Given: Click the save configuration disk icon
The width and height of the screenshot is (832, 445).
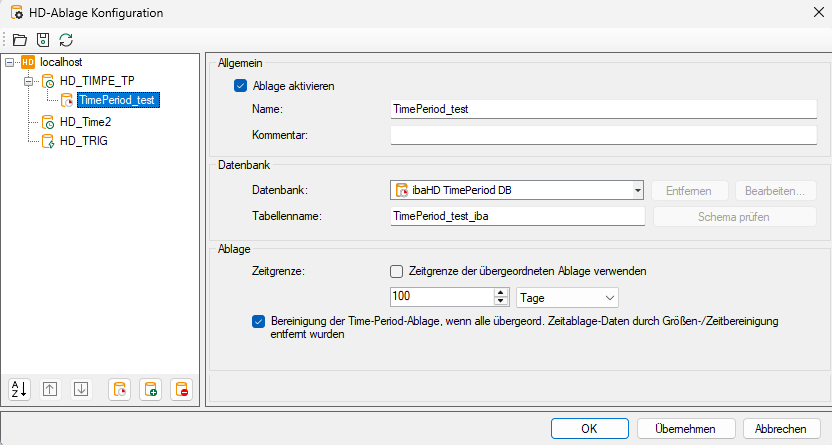Looking at the screenshot, I should 43,40.
